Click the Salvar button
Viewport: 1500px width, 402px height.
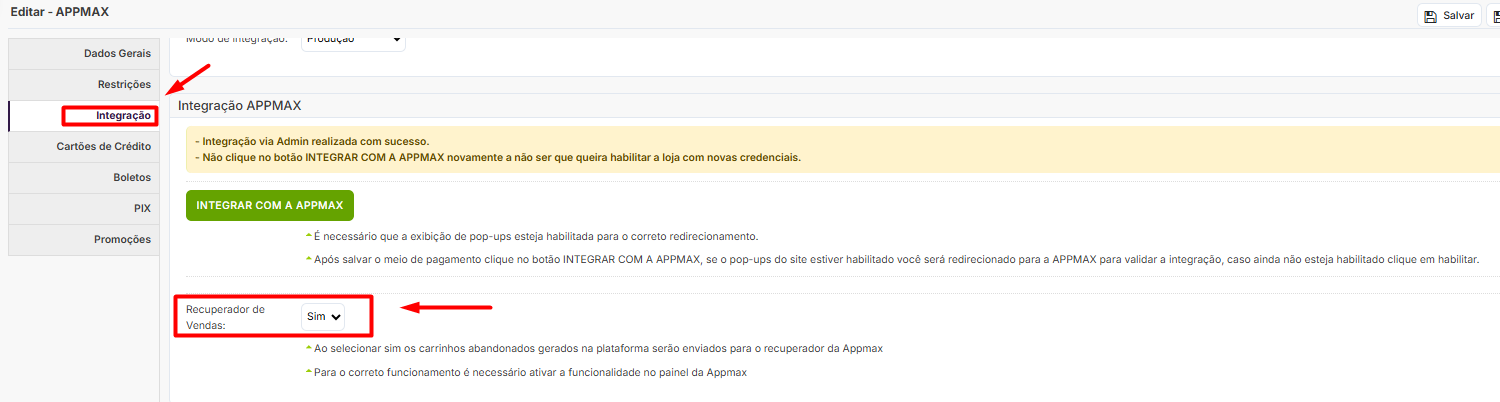[x=1449, y=16]
